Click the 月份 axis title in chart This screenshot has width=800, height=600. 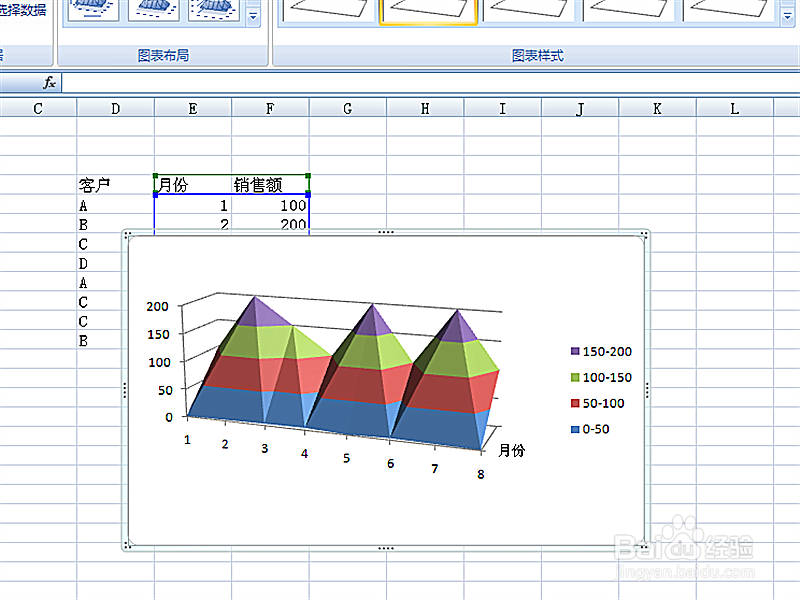(x=511, y=450)
